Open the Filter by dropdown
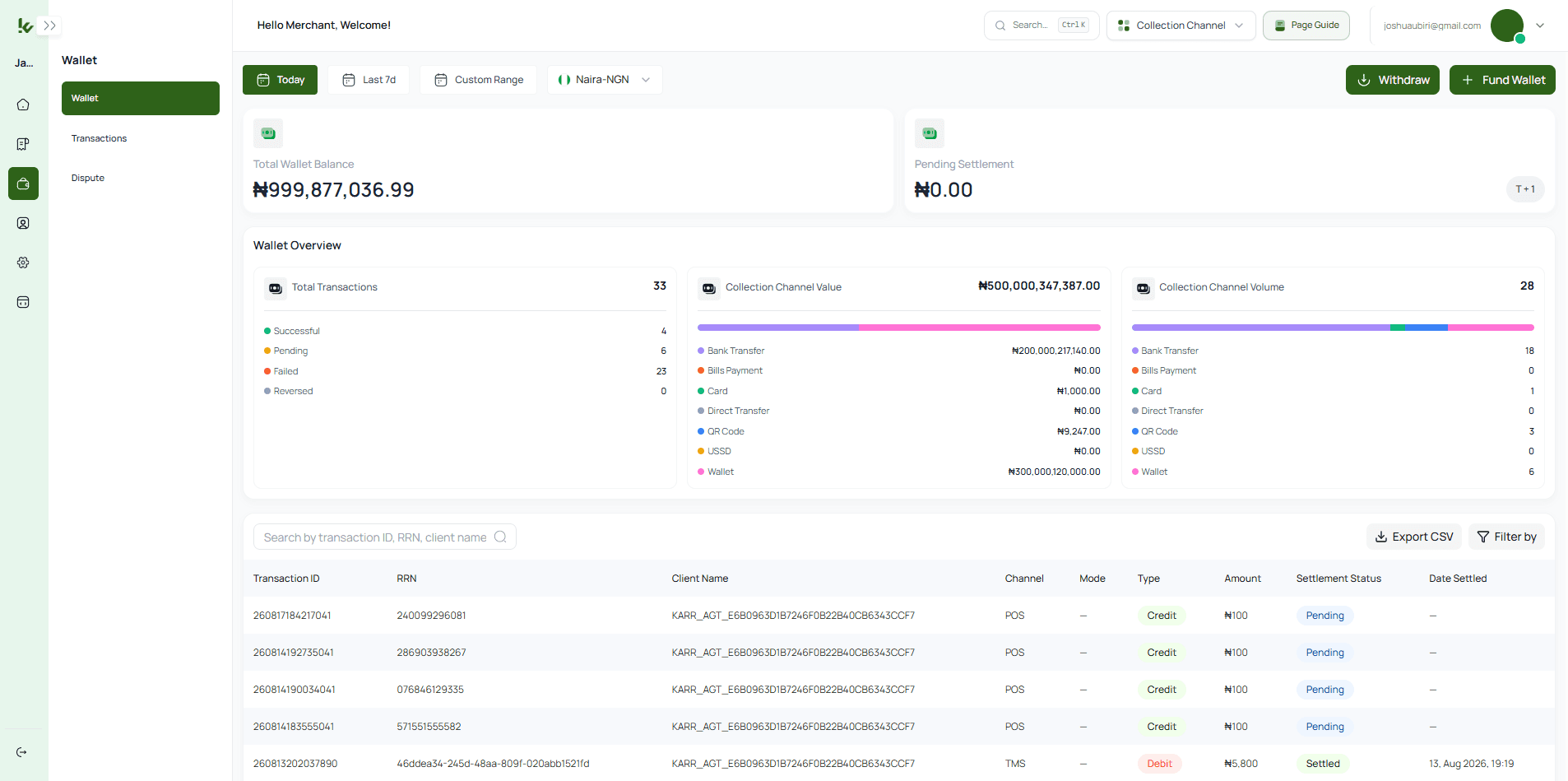 [x=1506, y=537]
